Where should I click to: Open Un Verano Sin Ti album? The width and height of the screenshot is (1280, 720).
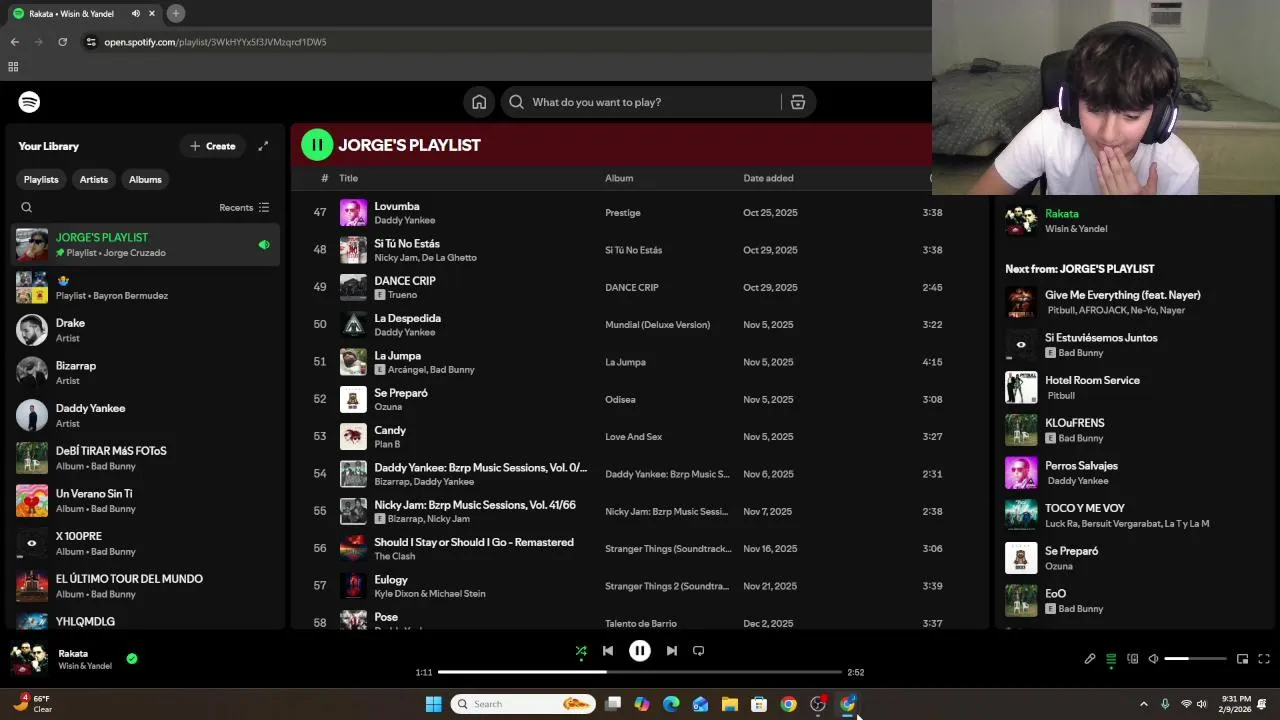pyautogui.click(x=145, y=501)
